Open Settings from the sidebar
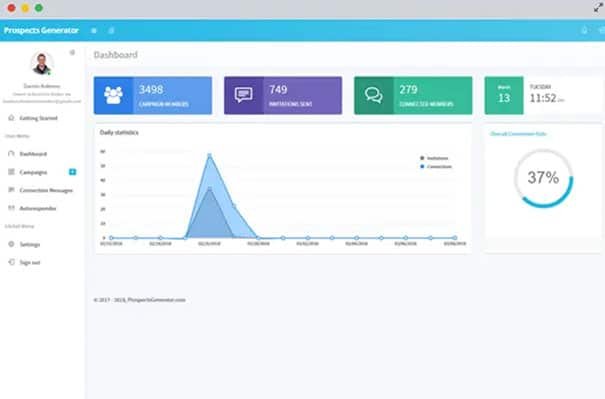 (x=24, y=244)
